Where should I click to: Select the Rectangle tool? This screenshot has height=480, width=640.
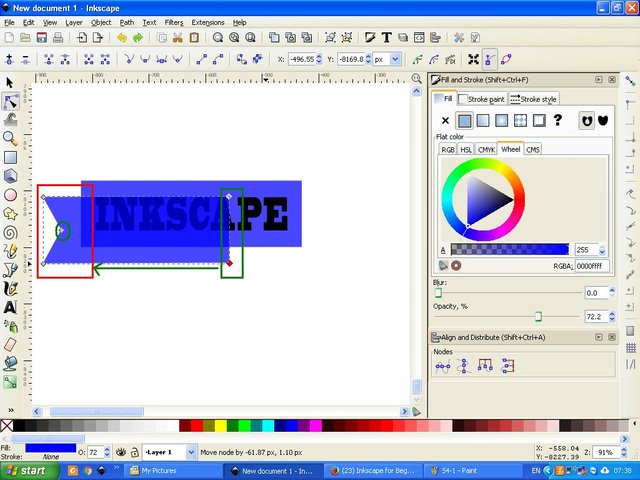pos(10,157)
